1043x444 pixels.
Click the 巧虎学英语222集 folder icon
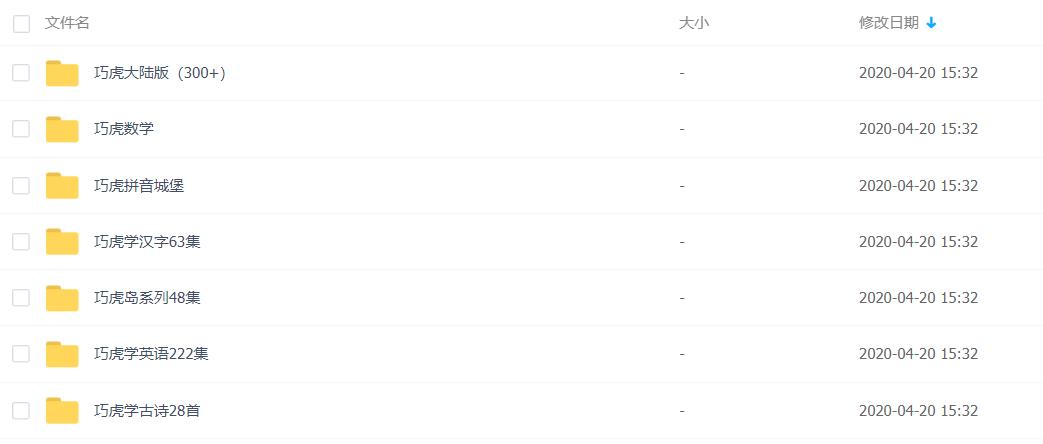[x=62, y=354]
